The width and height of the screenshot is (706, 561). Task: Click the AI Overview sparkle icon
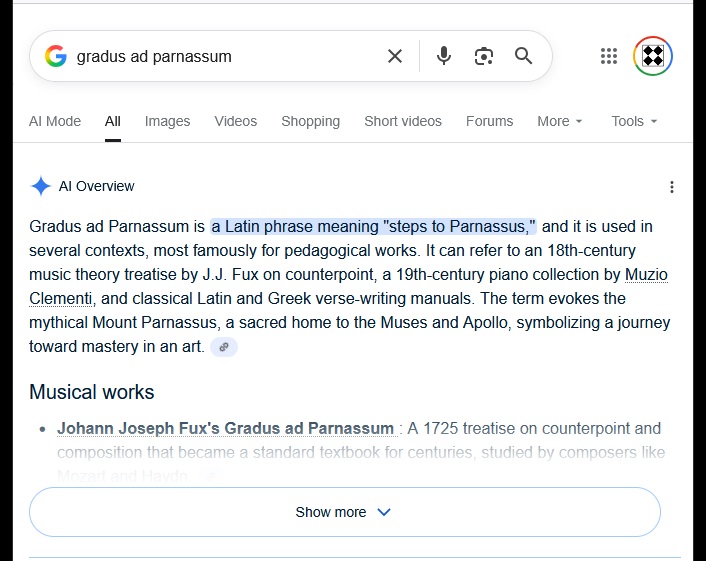(41, 186)
